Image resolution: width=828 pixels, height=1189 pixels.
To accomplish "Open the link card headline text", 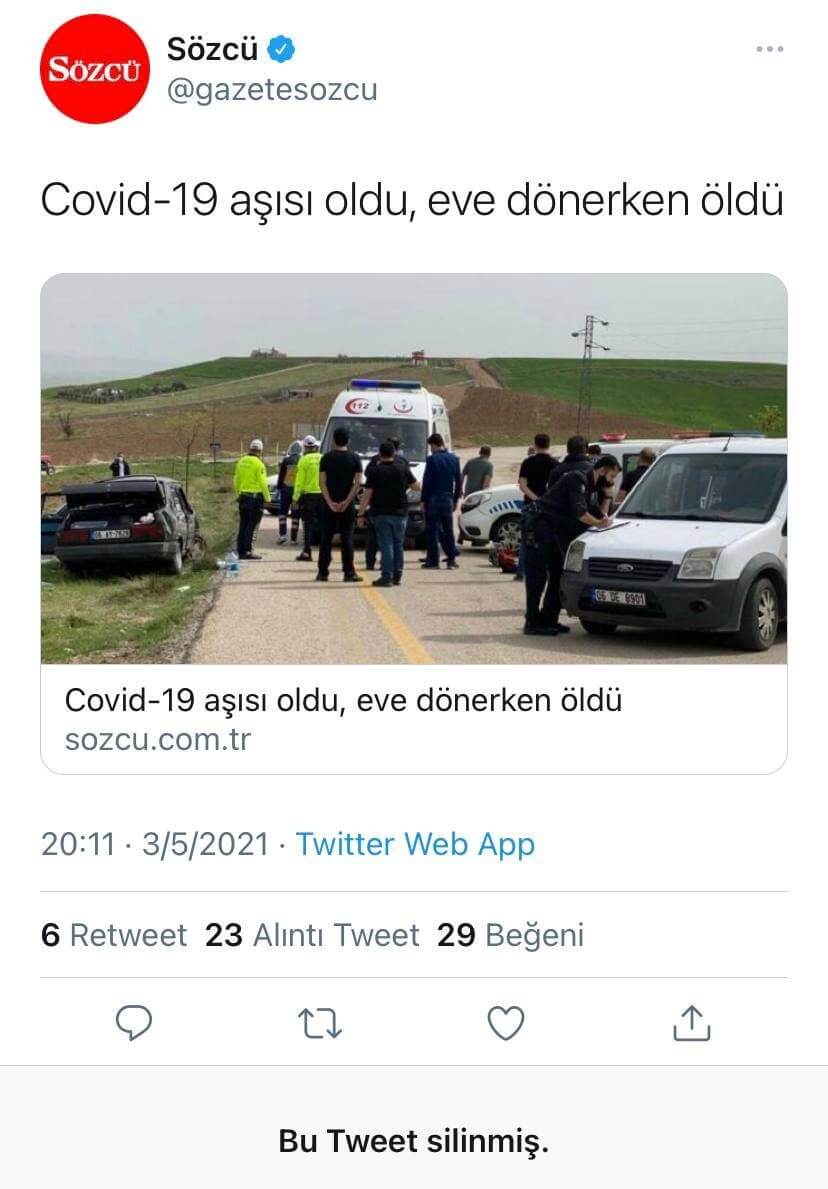I will [x=343, y=700].
